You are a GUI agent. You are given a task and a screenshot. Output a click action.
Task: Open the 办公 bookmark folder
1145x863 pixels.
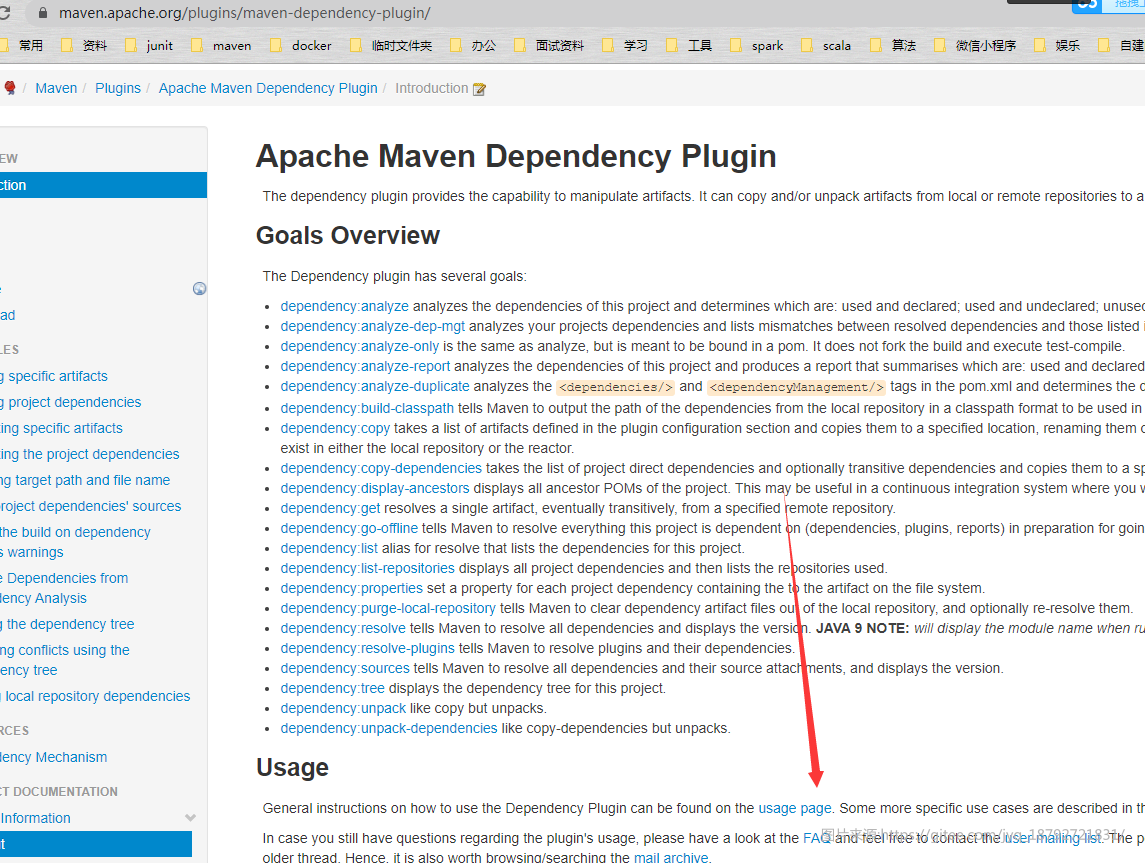pyautogui.click(x=473, y=45)
